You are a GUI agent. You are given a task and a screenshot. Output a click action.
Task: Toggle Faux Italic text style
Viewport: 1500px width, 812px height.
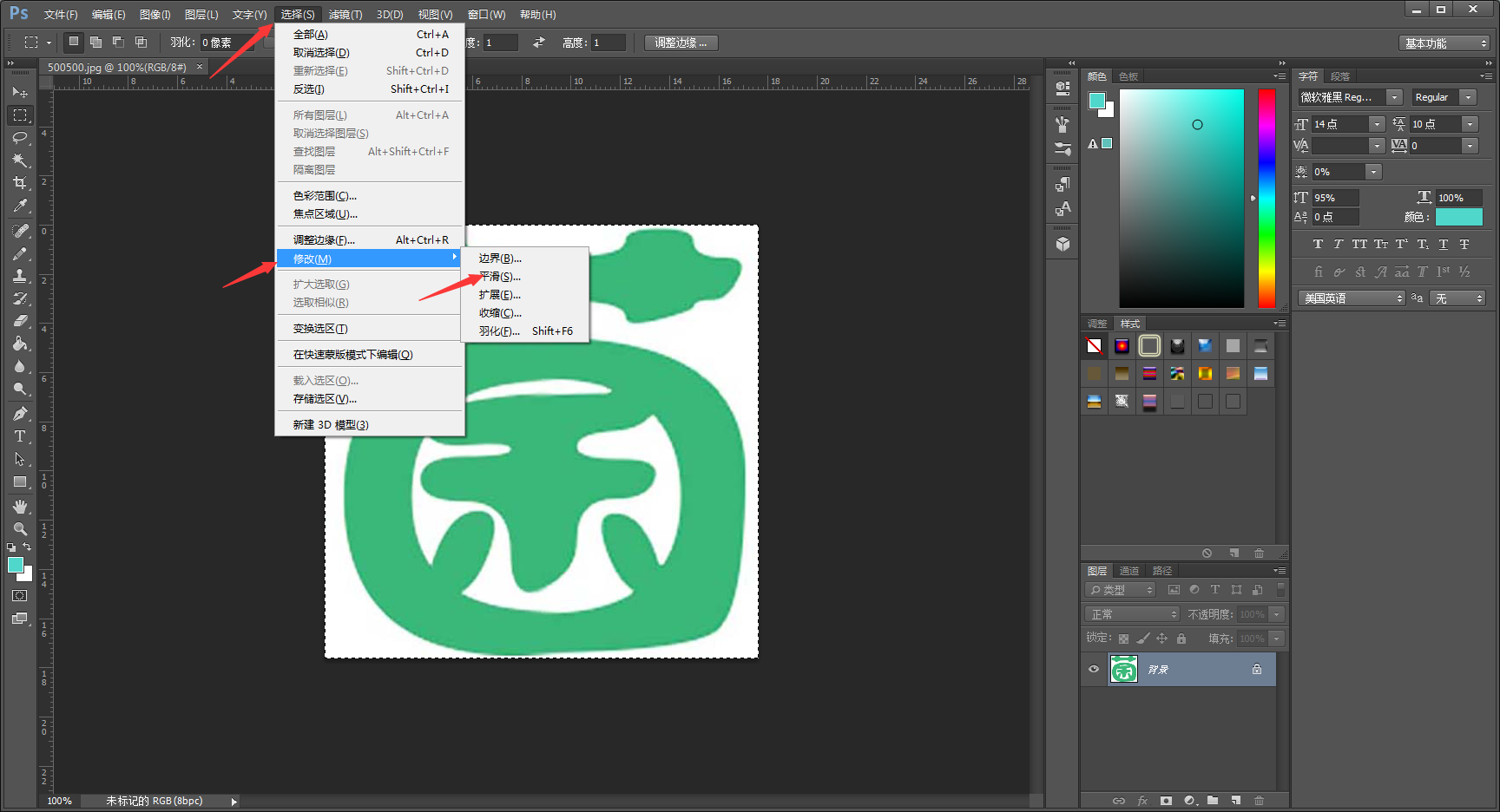1338,245
